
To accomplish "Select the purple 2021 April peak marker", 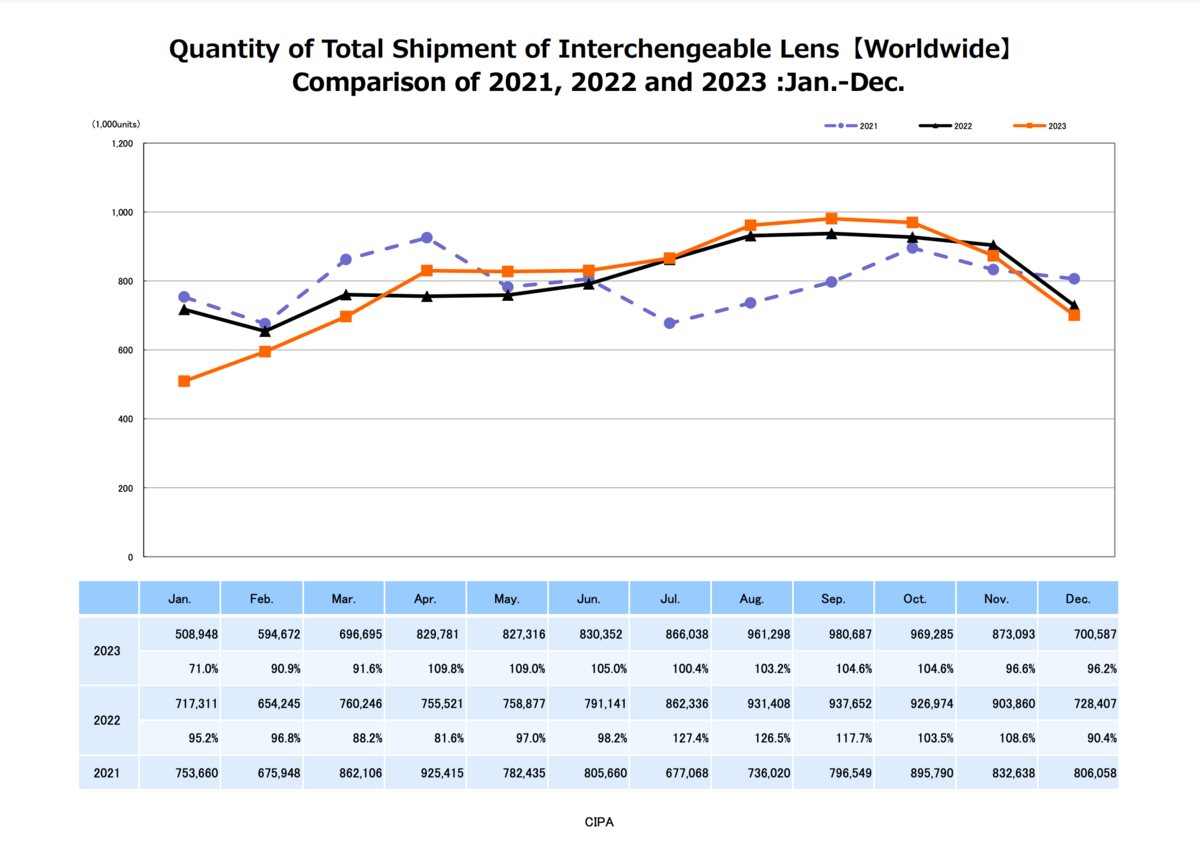I will (x=427, y=238).
